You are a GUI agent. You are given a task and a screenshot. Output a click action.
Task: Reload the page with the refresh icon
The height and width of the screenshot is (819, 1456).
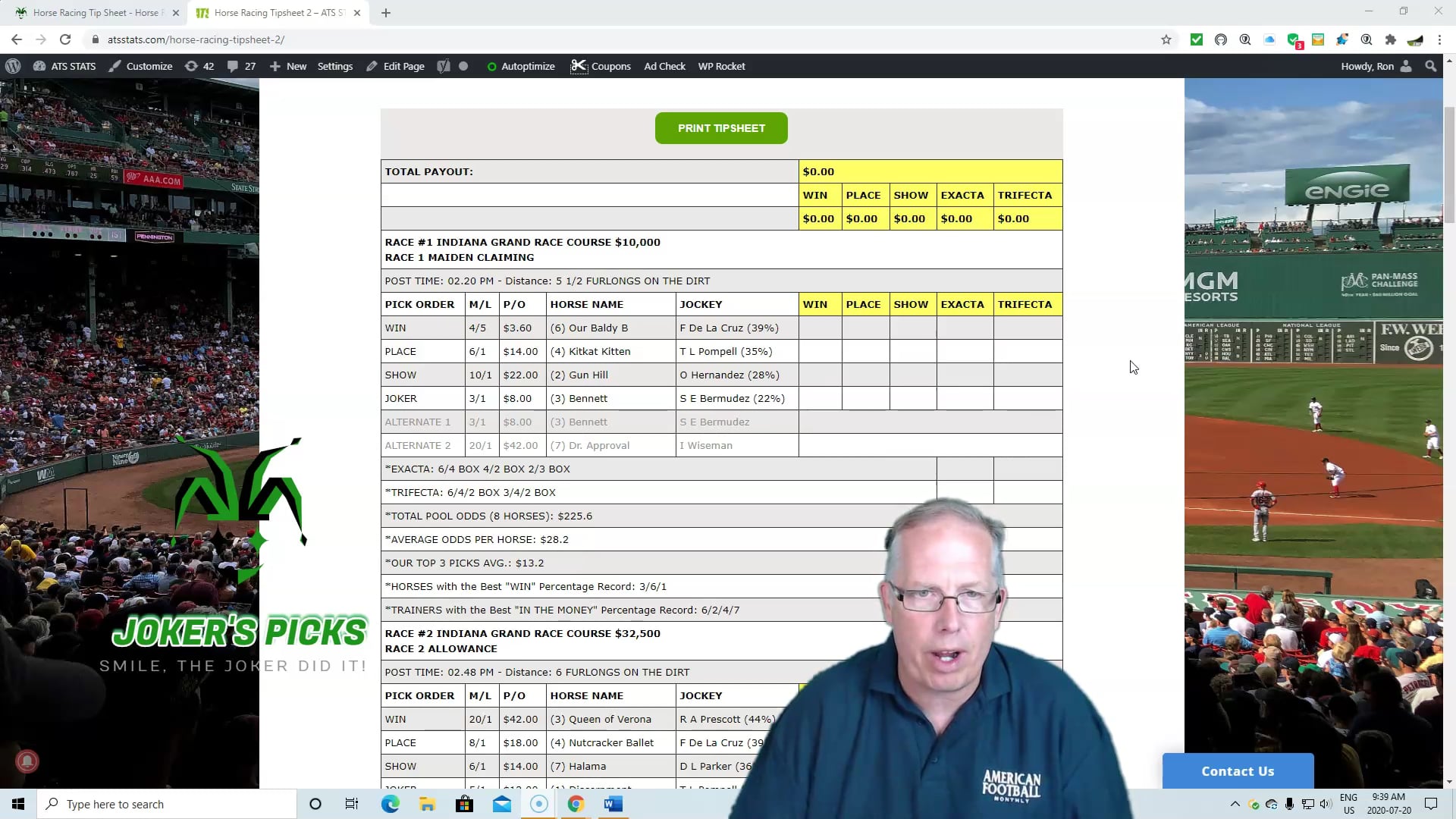coord(65,39)
